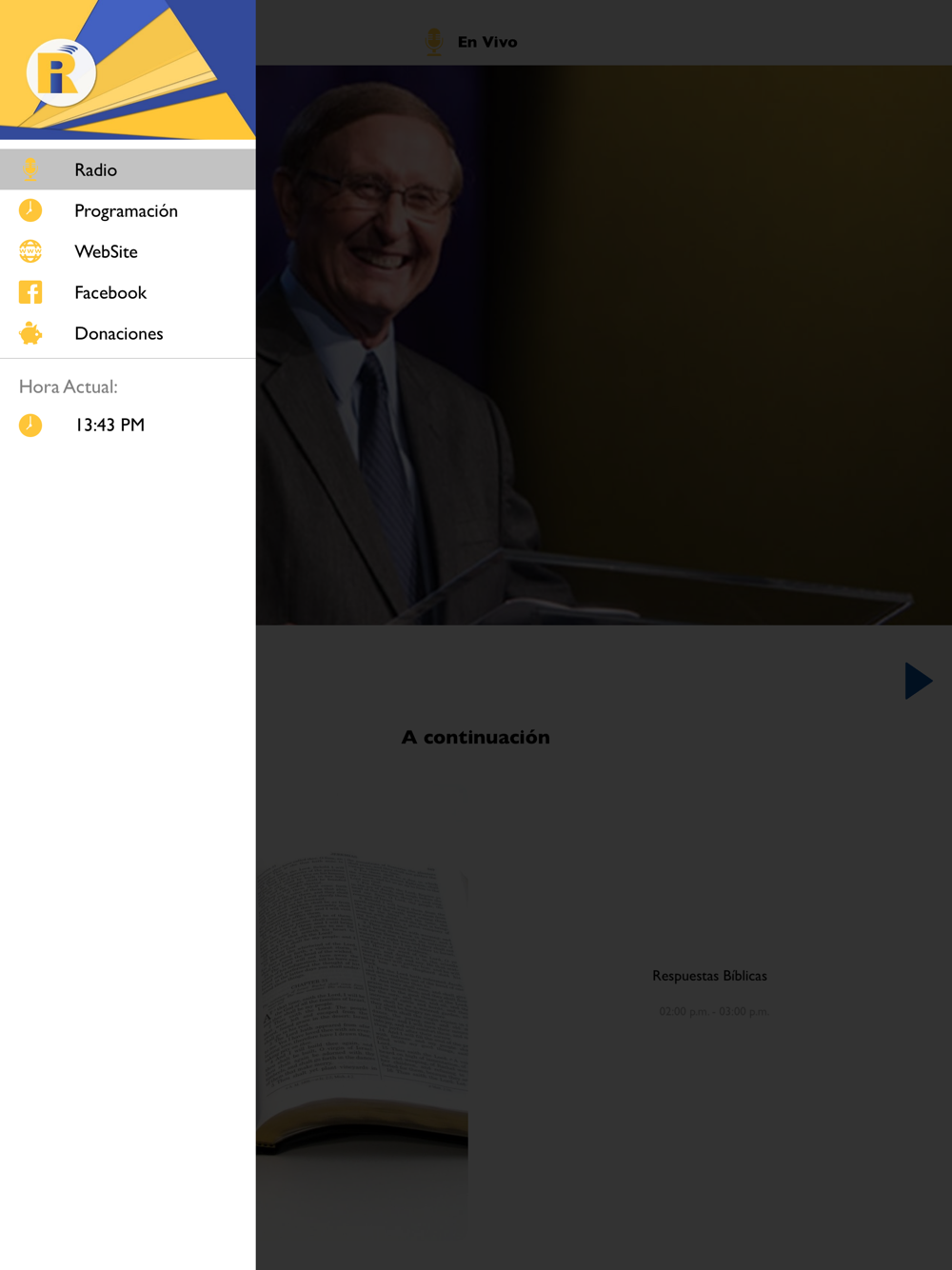This screenshot has width=952, height=1270.
Task: Click the piggy bank Donaciones icon
Action: tap(30, 333)
